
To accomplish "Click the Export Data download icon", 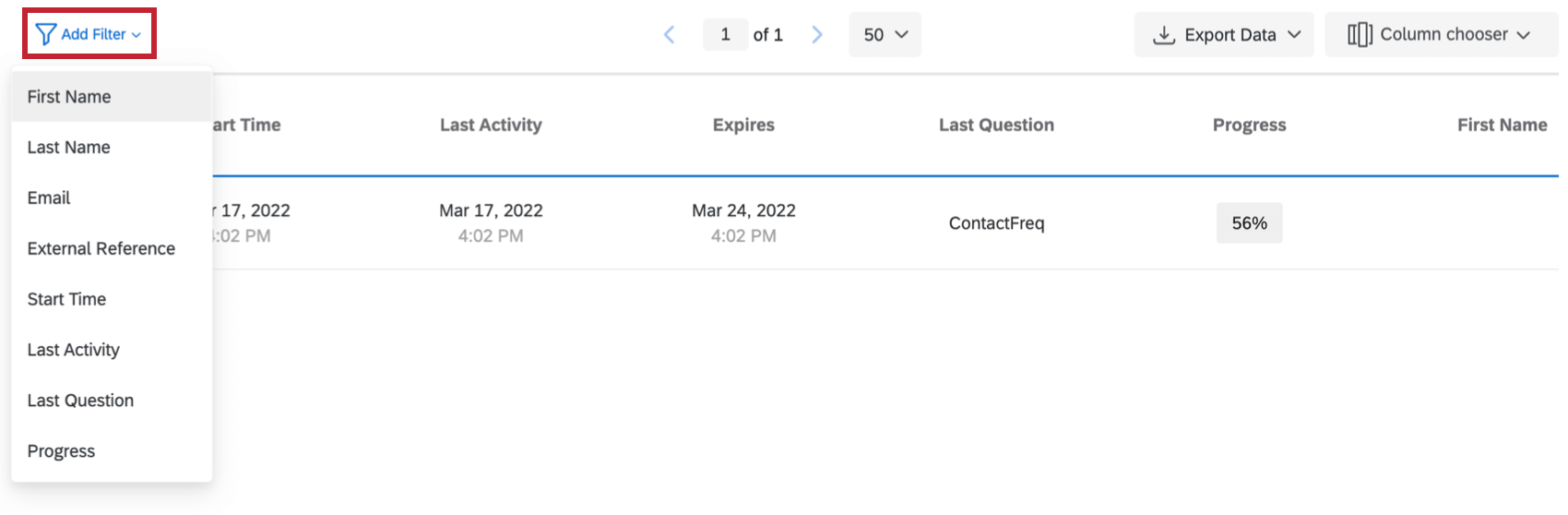I will click(x=1164, y=35).
